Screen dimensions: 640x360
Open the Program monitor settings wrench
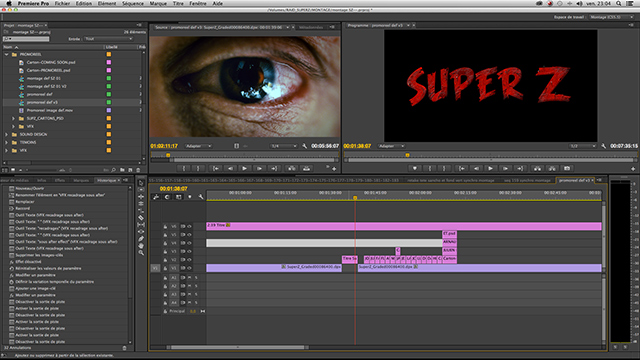(x=604, y=146)
